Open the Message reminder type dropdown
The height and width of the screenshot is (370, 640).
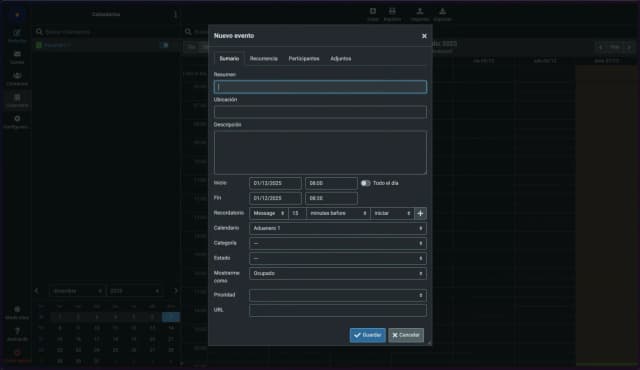pos(269,213)
